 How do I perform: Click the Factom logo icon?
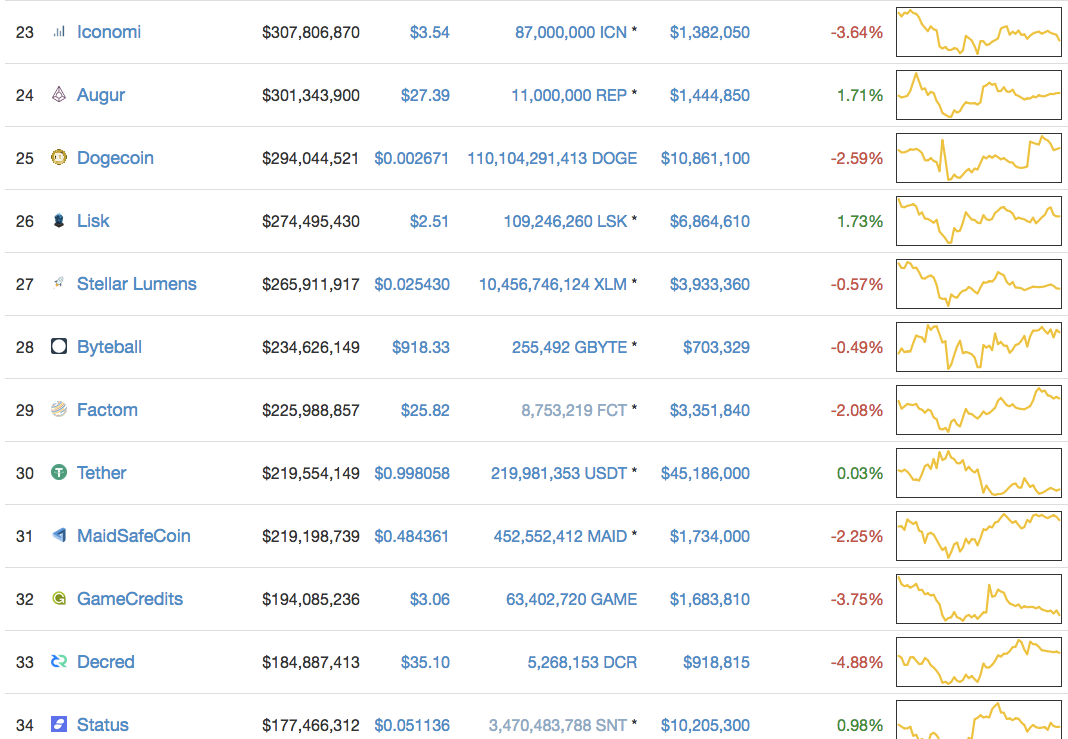59,410
